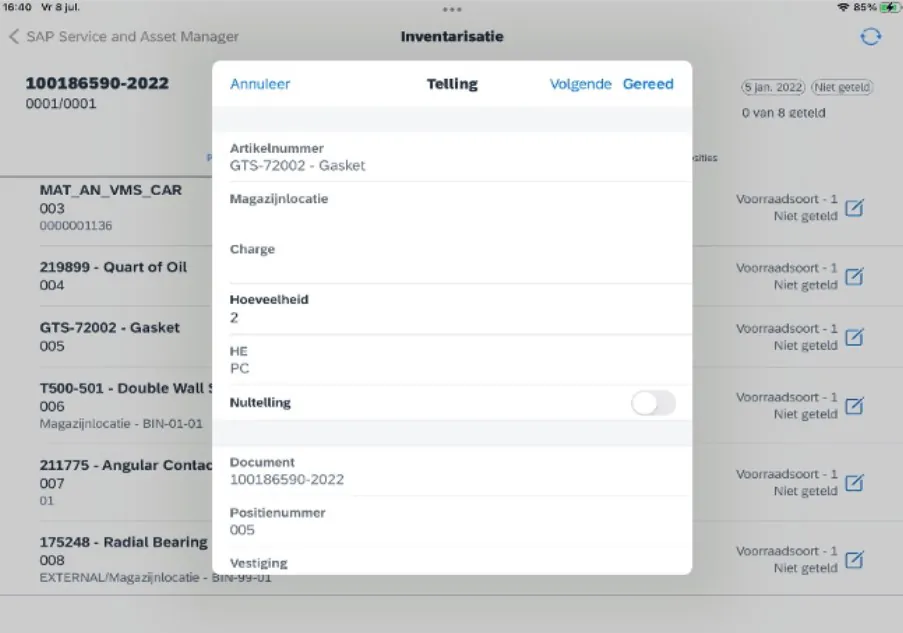Screen dimensions: 903x633
Task: Tap the three-dot multitasking indicator
Action: pos(452,9)
